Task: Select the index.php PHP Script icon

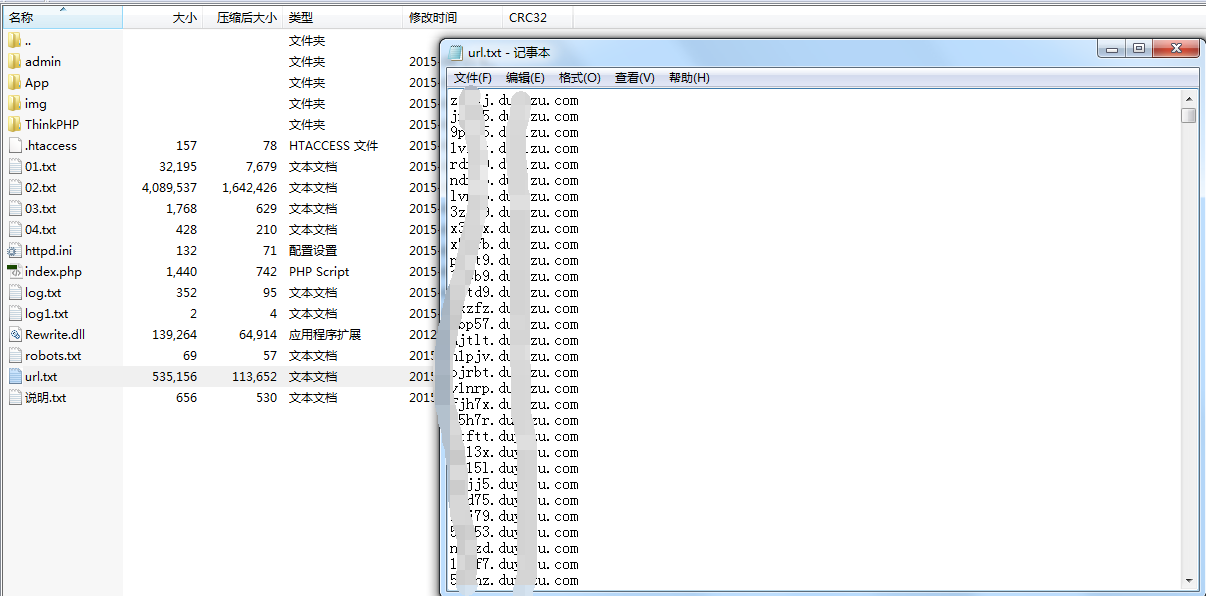Action: (x=17, y=271)
